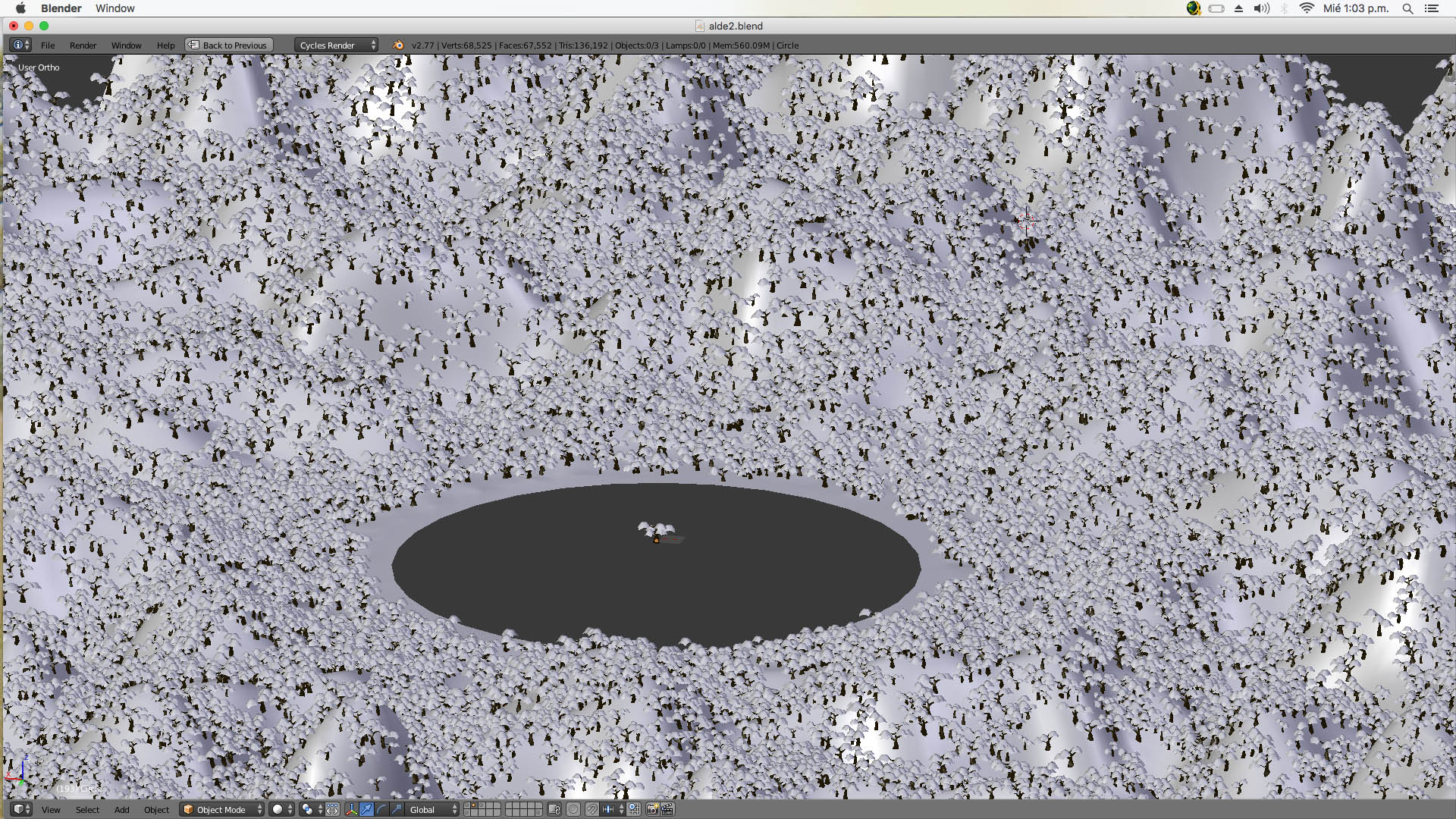This screenshot has width=1456, height=819.
Task: Open macOS Spotlight search icon
Action: 1407,8
